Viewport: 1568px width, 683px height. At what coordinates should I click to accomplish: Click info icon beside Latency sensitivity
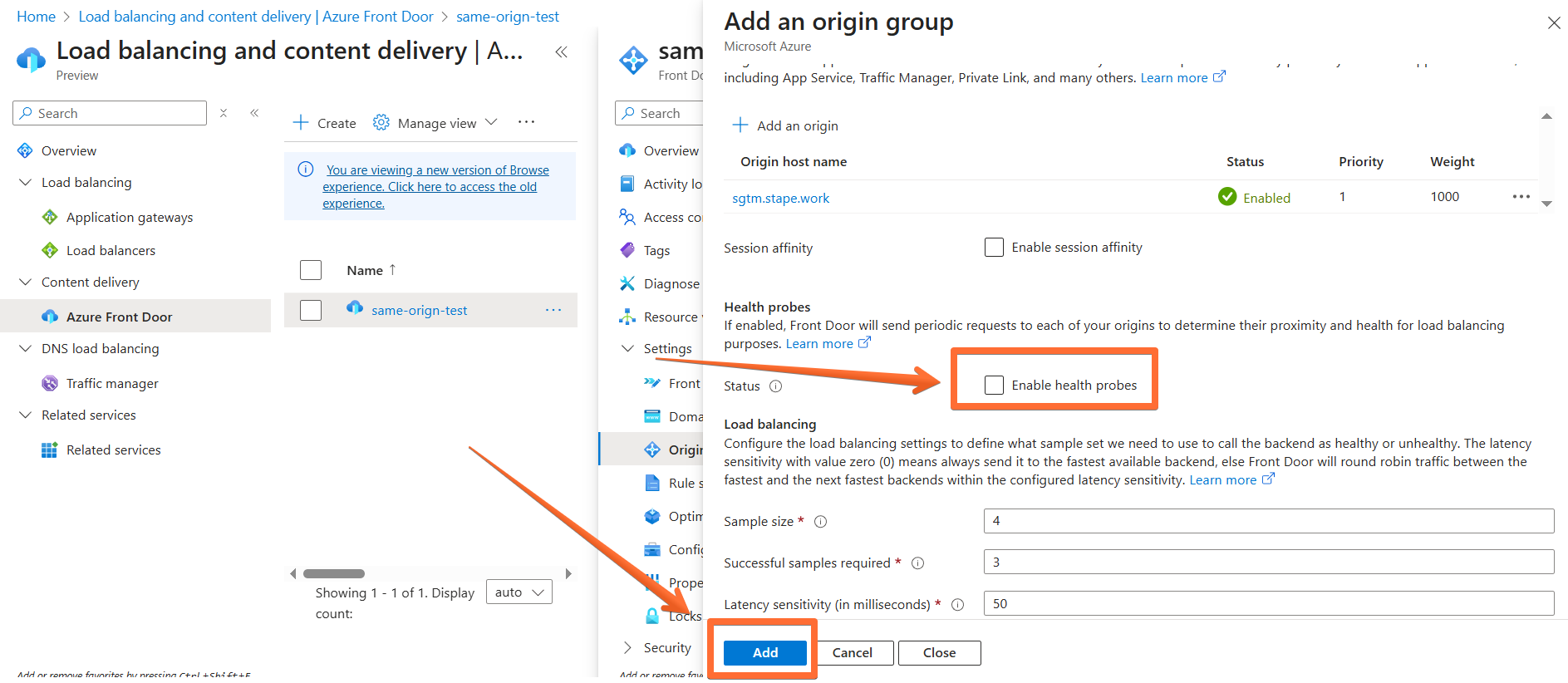[x=958, y=605]
